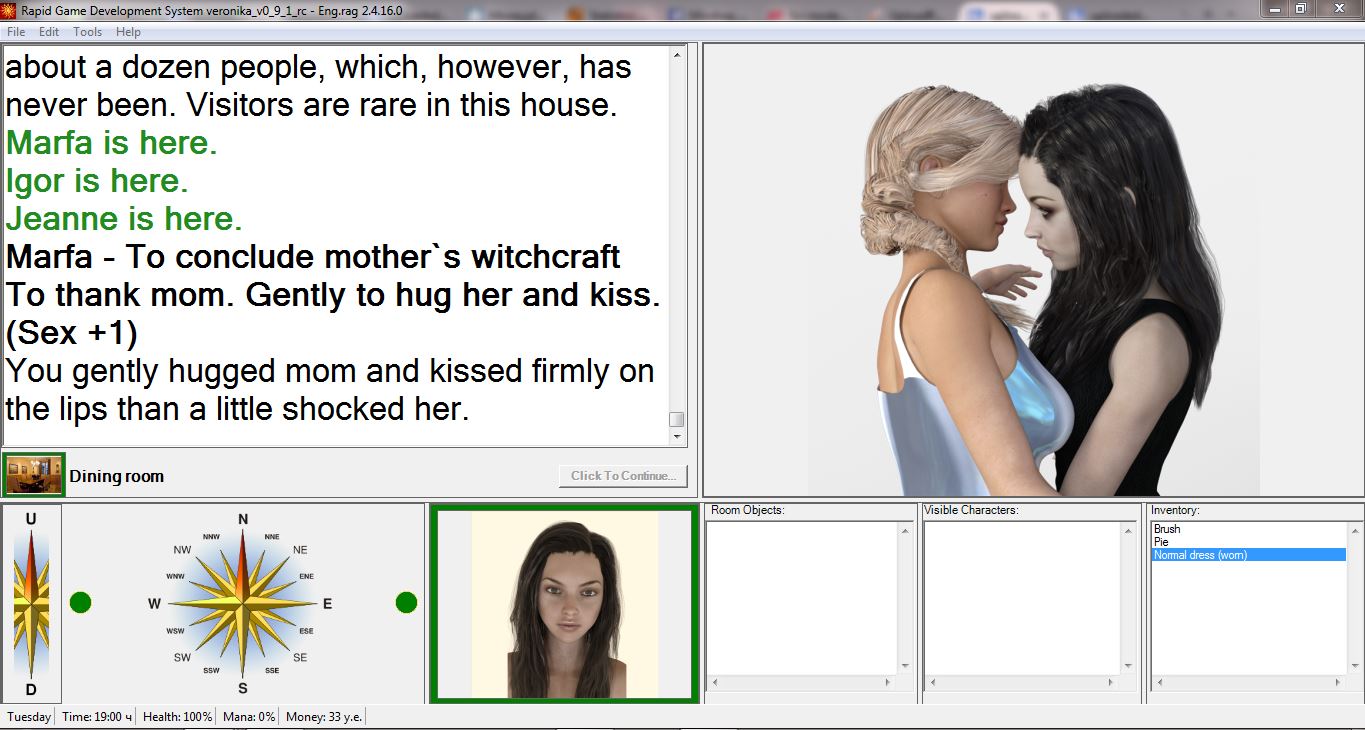Click the West direction on the compass
The height and width of the screenshot is (730, 1365).
(x=155, y=604)
